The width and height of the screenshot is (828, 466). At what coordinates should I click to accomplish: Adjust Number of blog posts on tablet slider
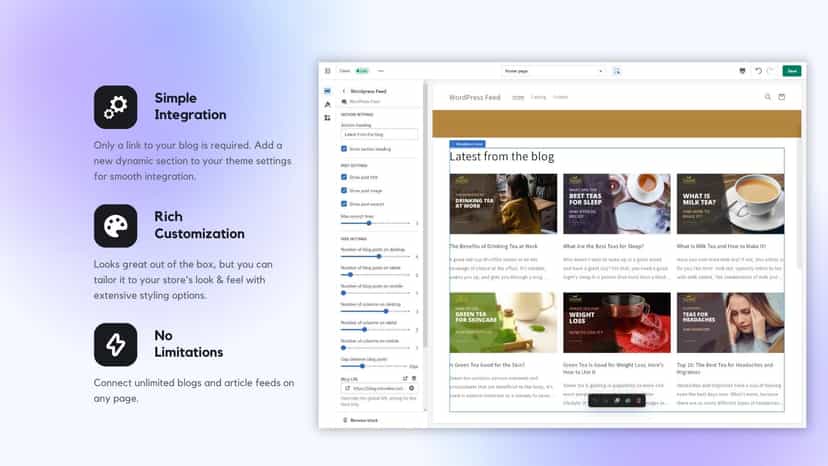375,275
